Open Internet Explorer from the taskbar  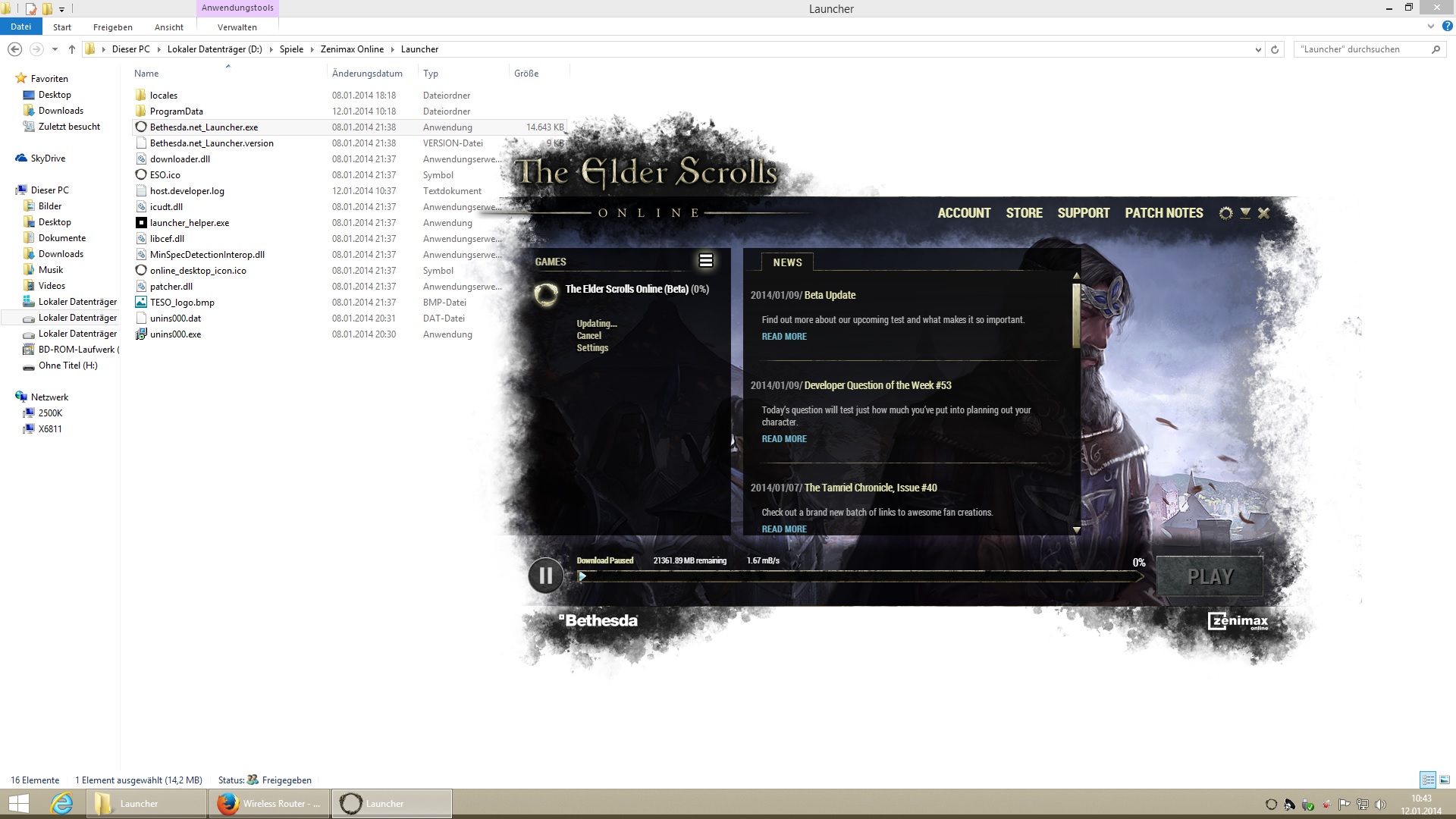click(61, 803)
